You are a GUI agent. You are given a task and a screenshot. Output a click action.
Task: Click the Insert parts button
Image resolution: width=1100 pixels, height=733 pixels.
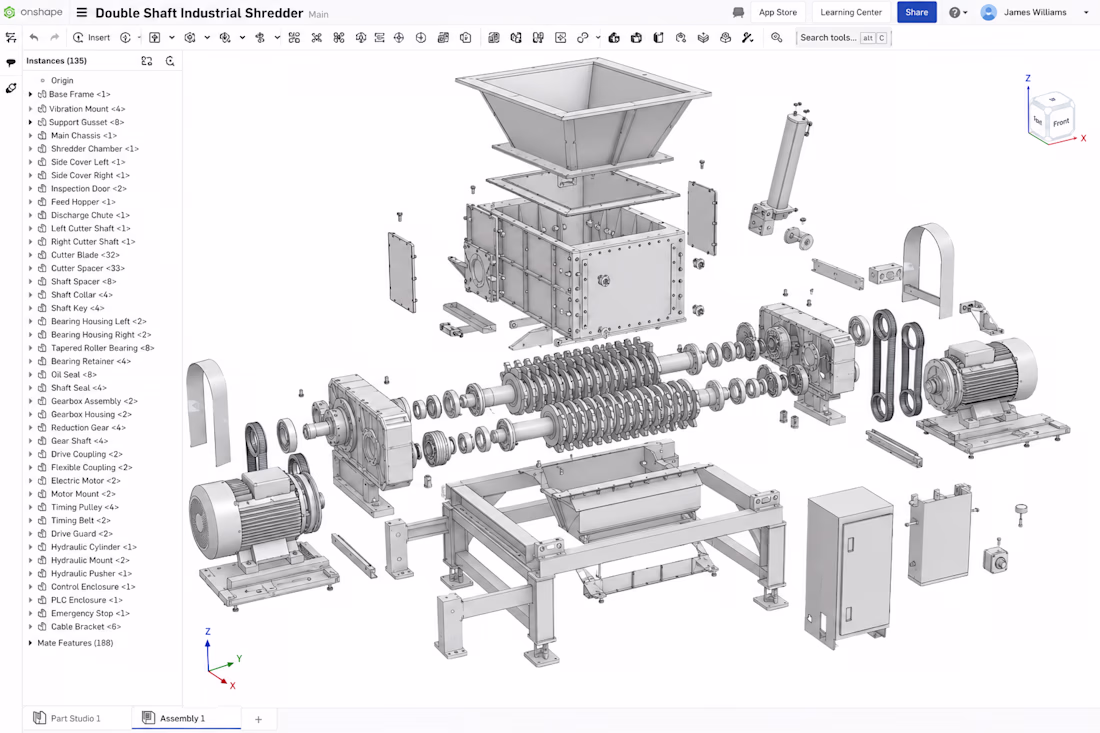[92, 37]
